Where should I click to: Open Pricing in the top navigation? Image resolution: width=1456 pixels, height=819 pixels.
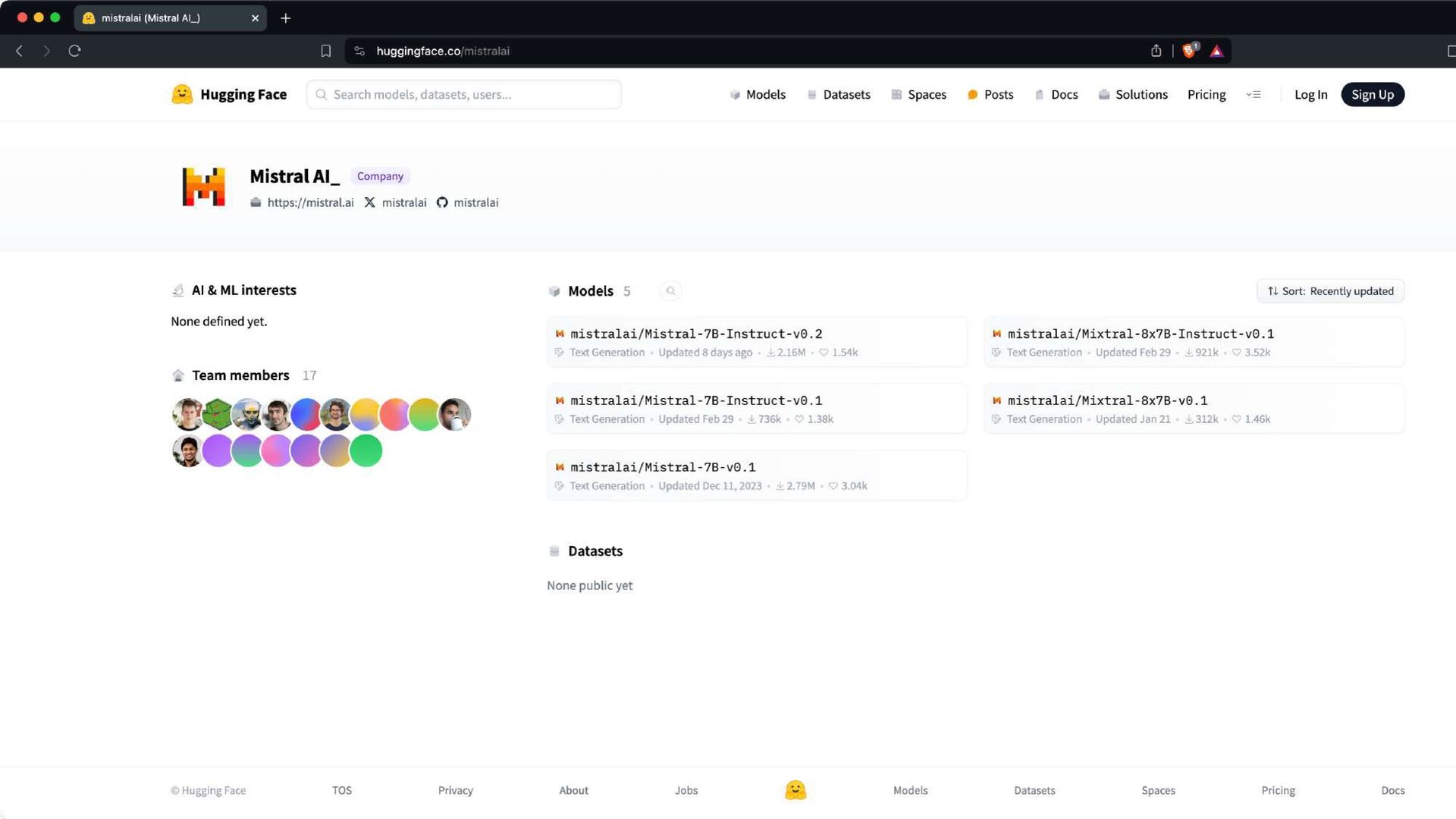[1207, 95]
